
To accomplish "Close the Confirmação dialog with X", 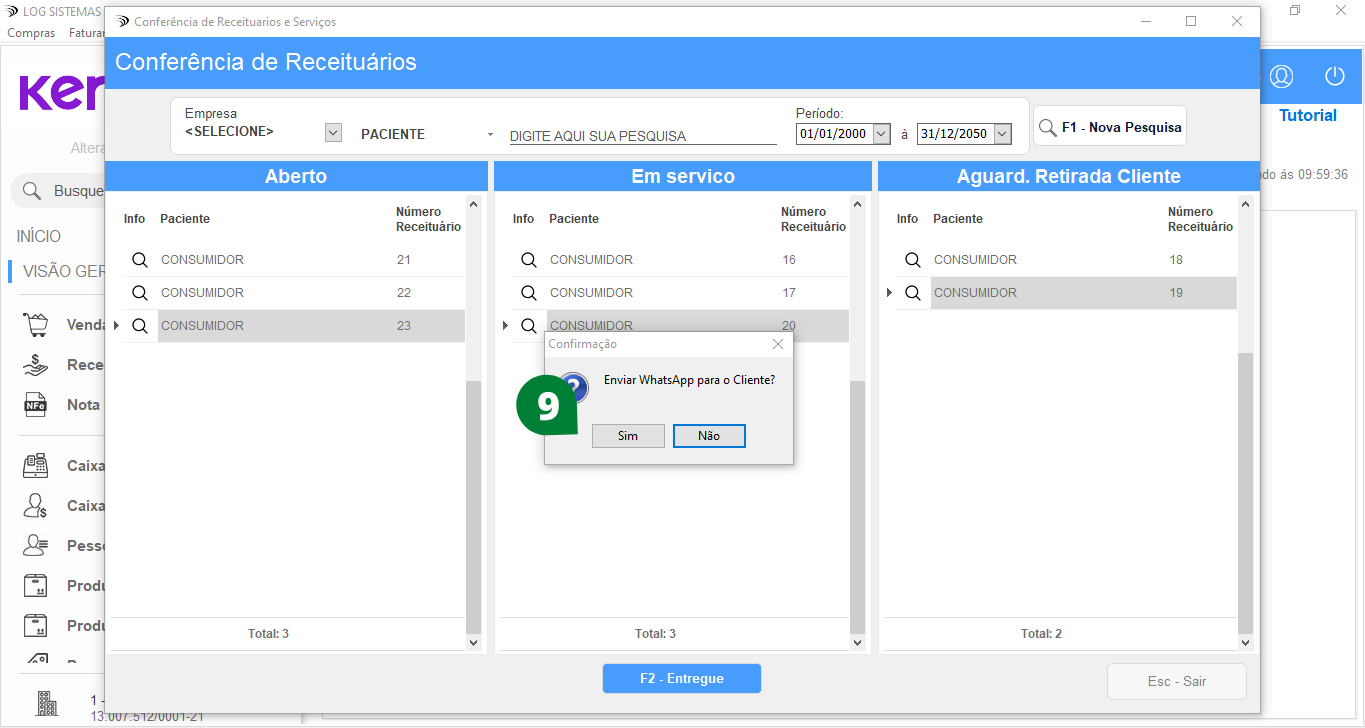I will (778, 344).
